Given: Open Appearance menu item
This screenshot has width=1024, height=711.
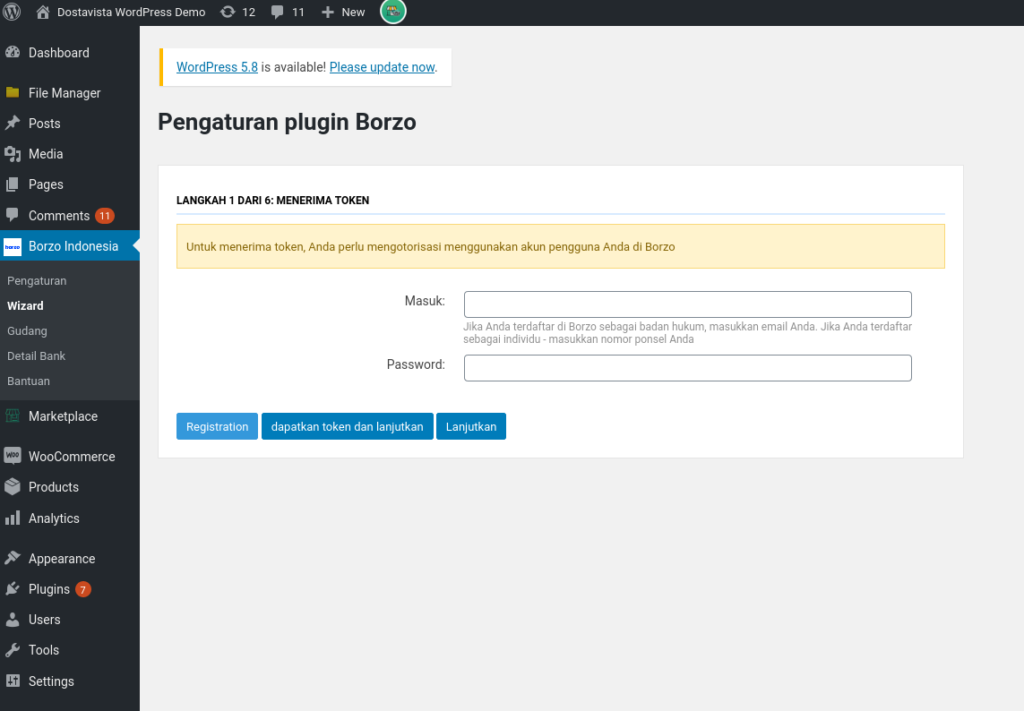Looking at the screenshot, I should pyautogui.click(x=61, y=559).
